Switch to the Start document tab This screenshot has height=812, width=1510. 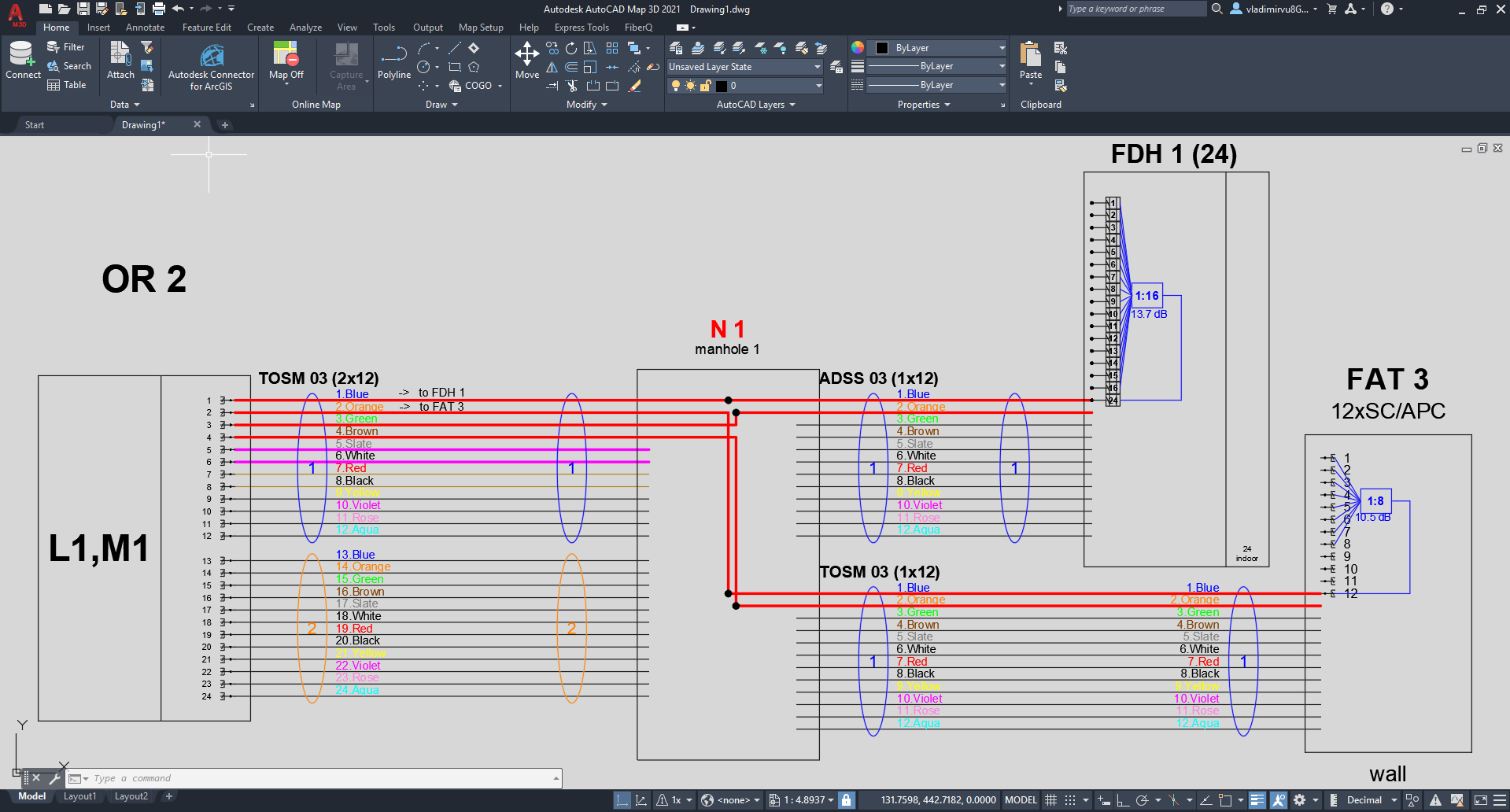(35, 125)
